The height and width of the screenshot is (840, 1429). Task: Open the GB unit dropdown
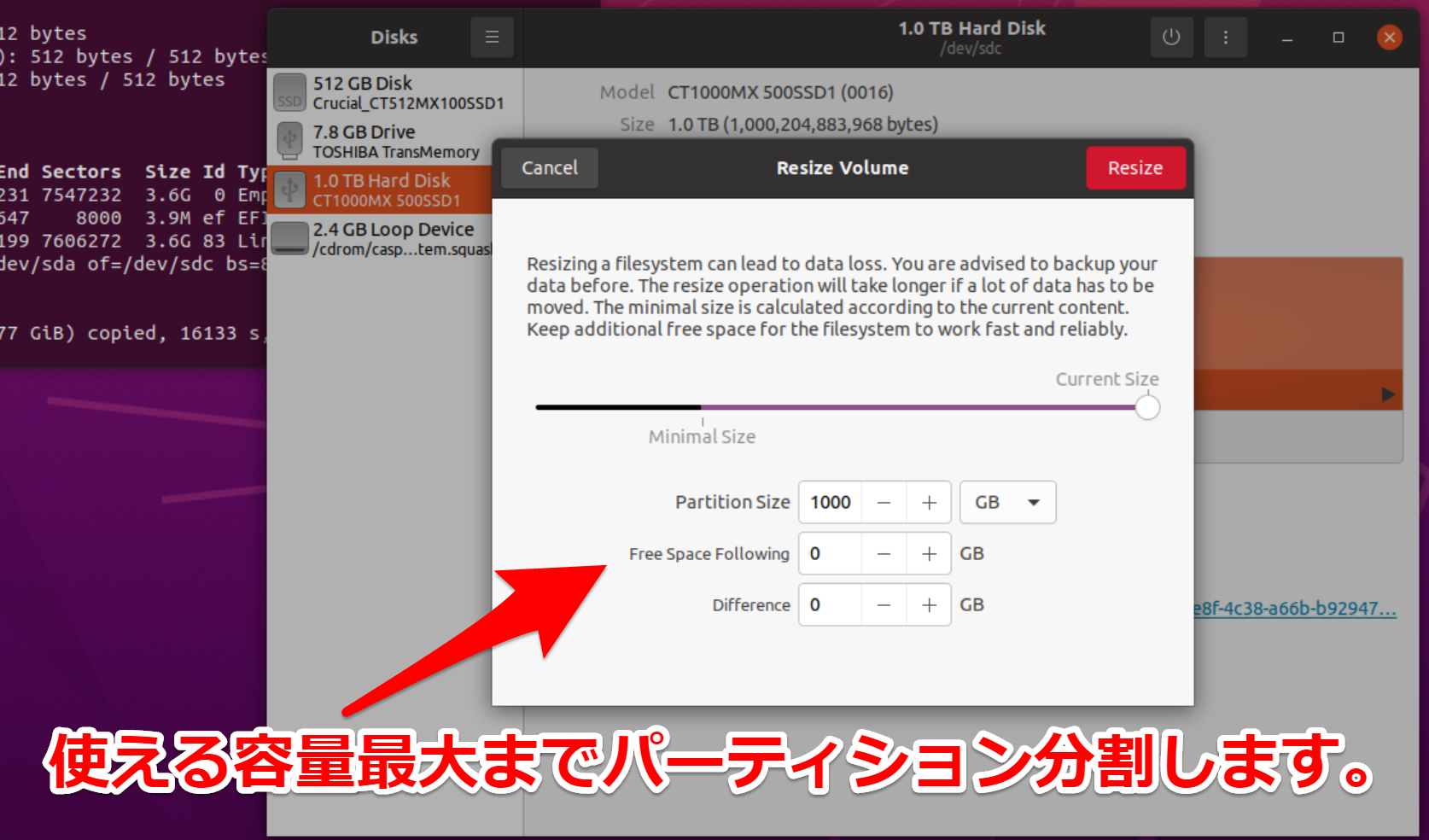pyautogui.click(x=1007, y=502)
